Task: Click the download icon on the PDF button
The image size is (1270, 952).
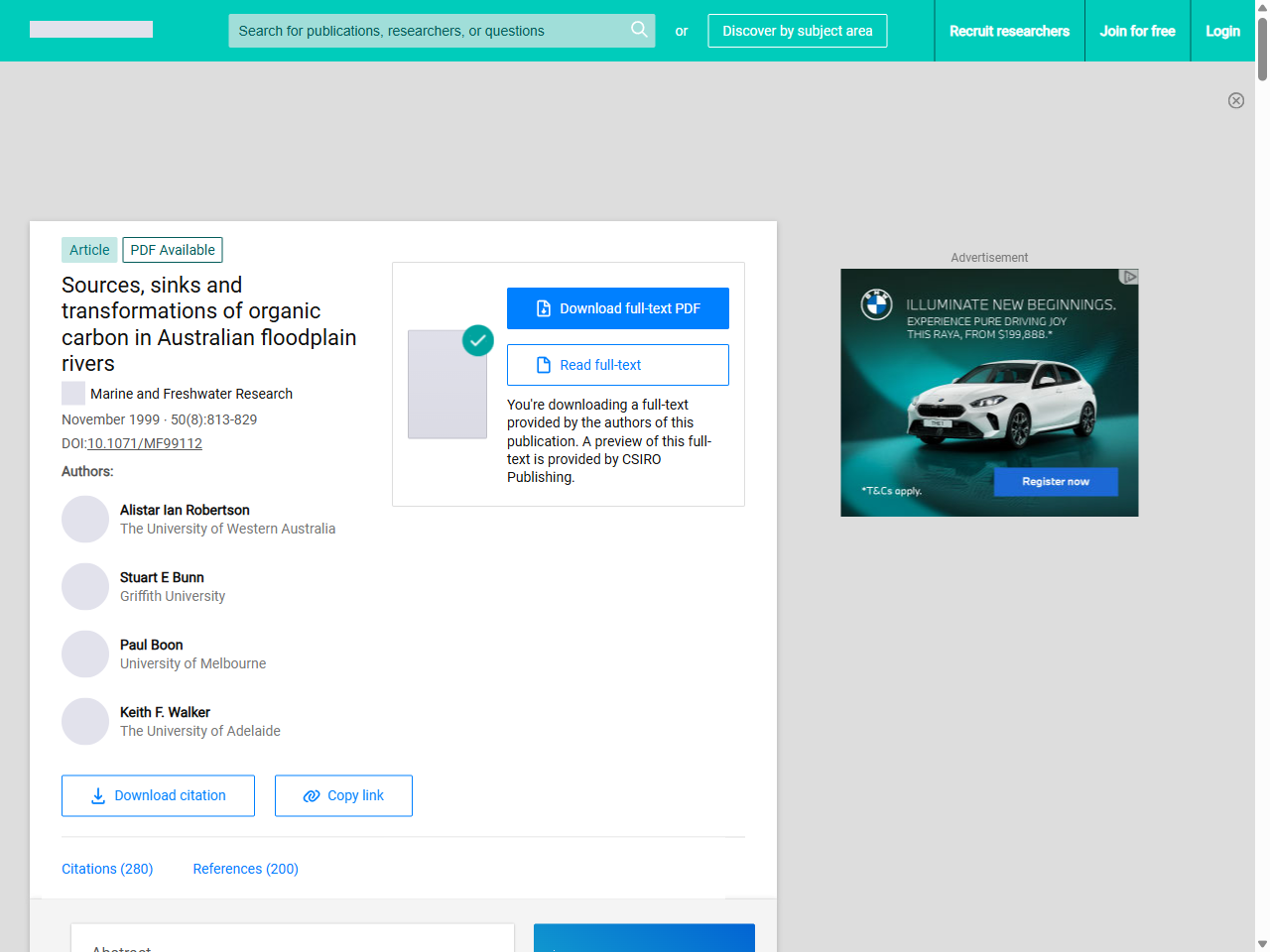Action: (x=542, y=308)
